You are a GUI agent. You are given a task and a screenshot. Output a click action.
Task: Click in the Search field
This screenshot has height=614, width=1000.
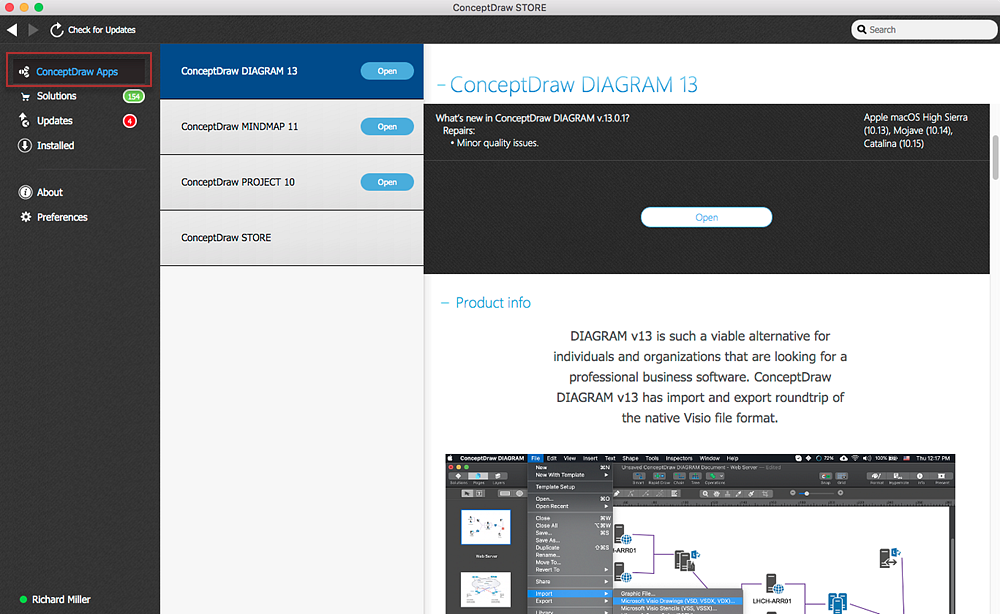(923, 29)
